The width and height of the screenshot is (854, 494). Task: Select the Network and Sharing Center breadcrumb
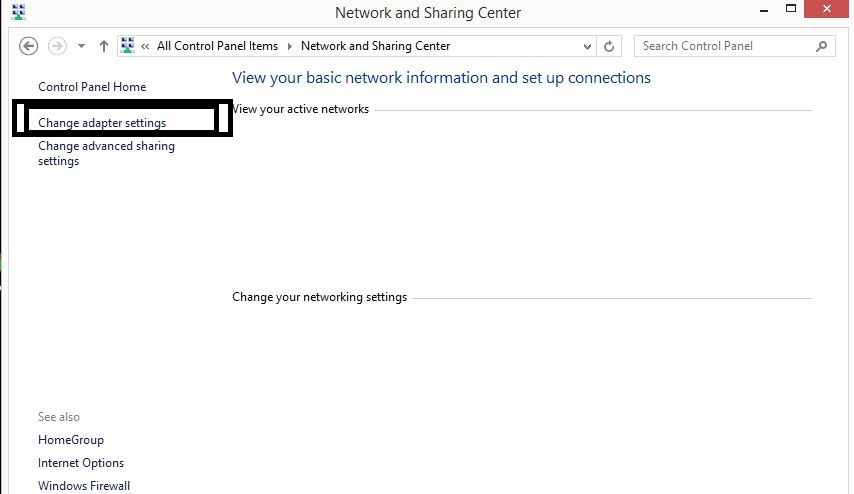(x=375, y=46)
